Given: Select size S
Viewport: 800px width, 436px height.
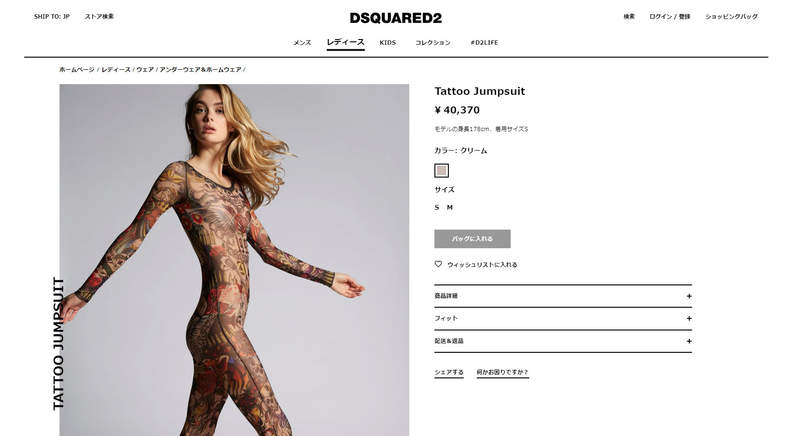Looking at the screenshot, I should [x=437, y=208].
